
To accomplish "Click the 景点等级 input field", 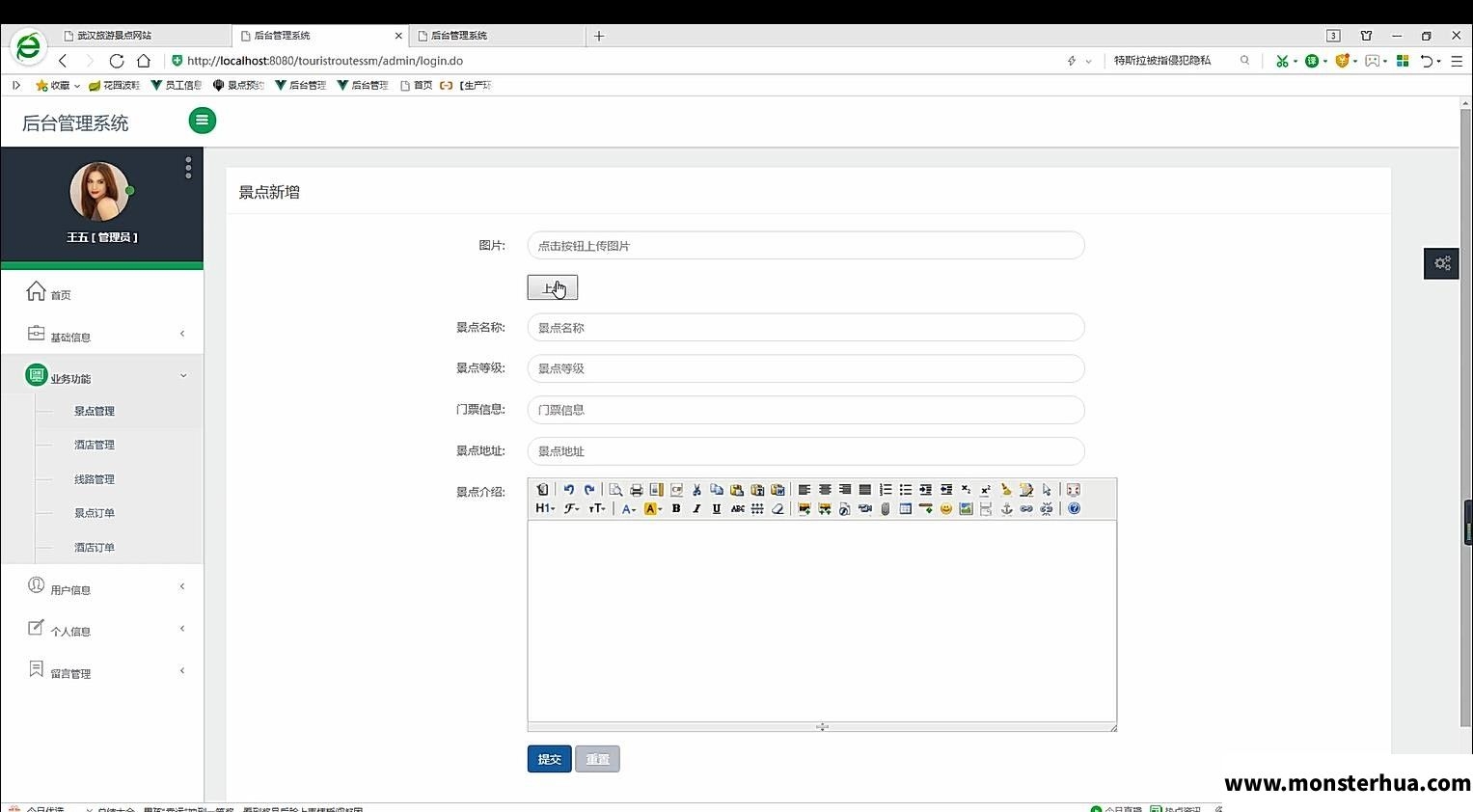I will (805, 368).
